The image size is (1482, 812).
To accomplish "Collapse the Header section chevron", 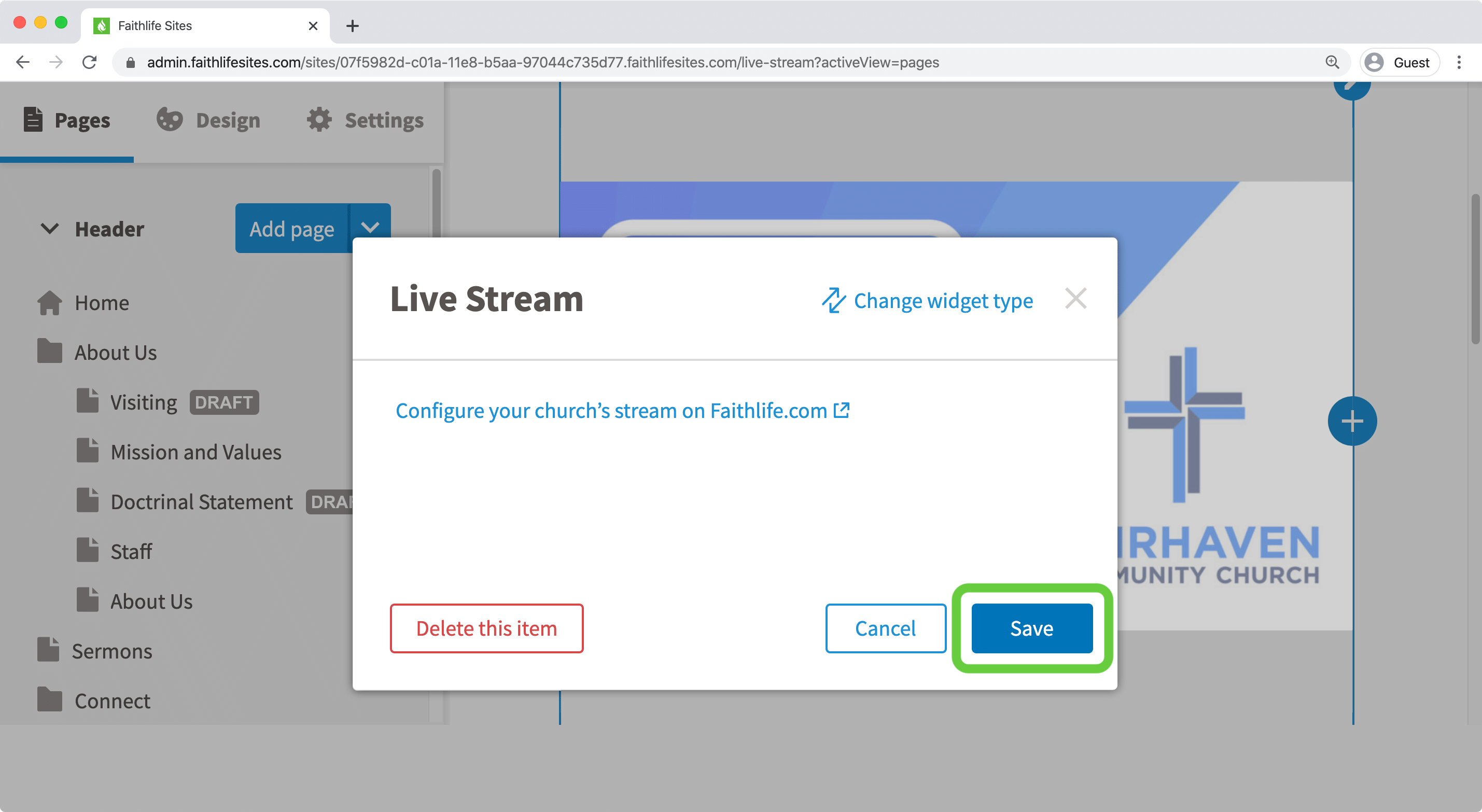I will [50, 229].
